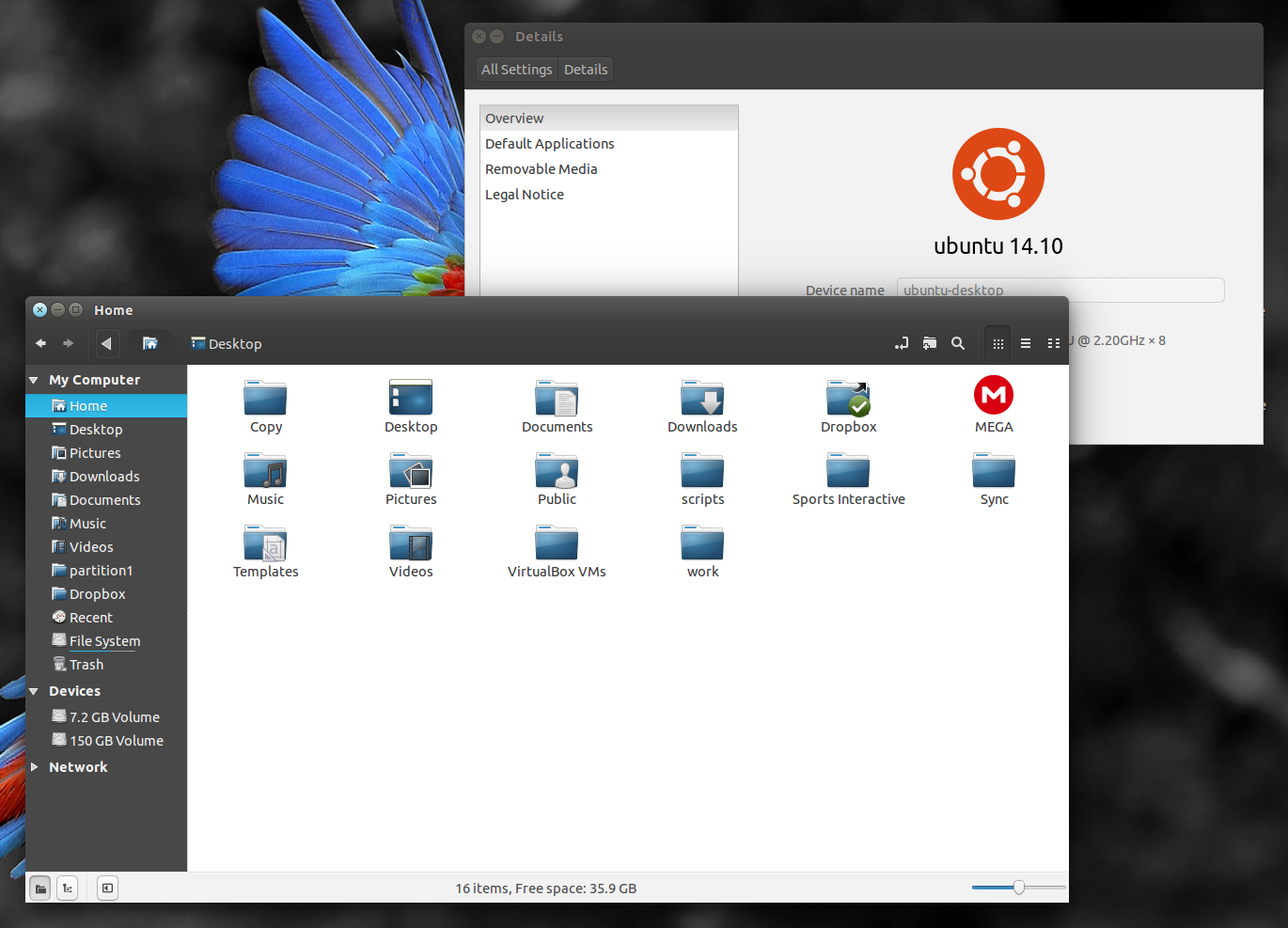Toggle the location entry icon in toolbar
This screenshot has height=928, width=1288.
tap(902, 343)
